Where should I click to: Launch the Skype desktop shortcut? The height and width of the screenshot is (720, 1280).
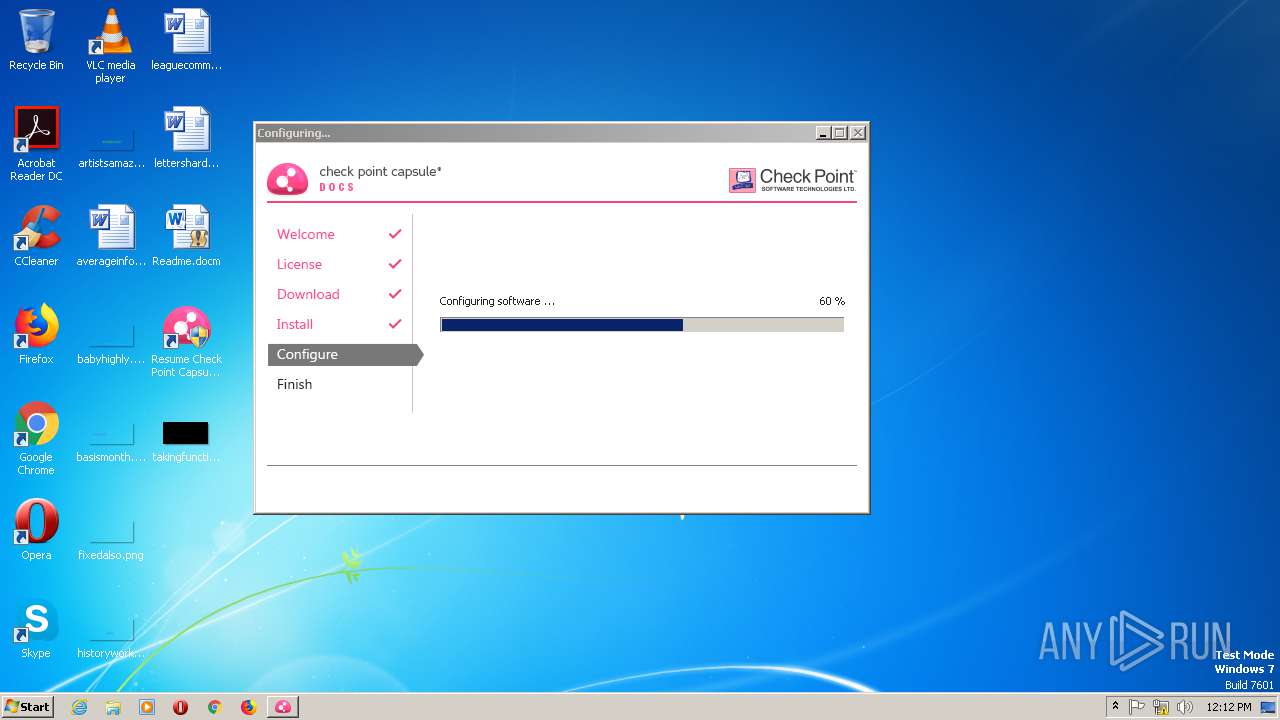(36, 628)
